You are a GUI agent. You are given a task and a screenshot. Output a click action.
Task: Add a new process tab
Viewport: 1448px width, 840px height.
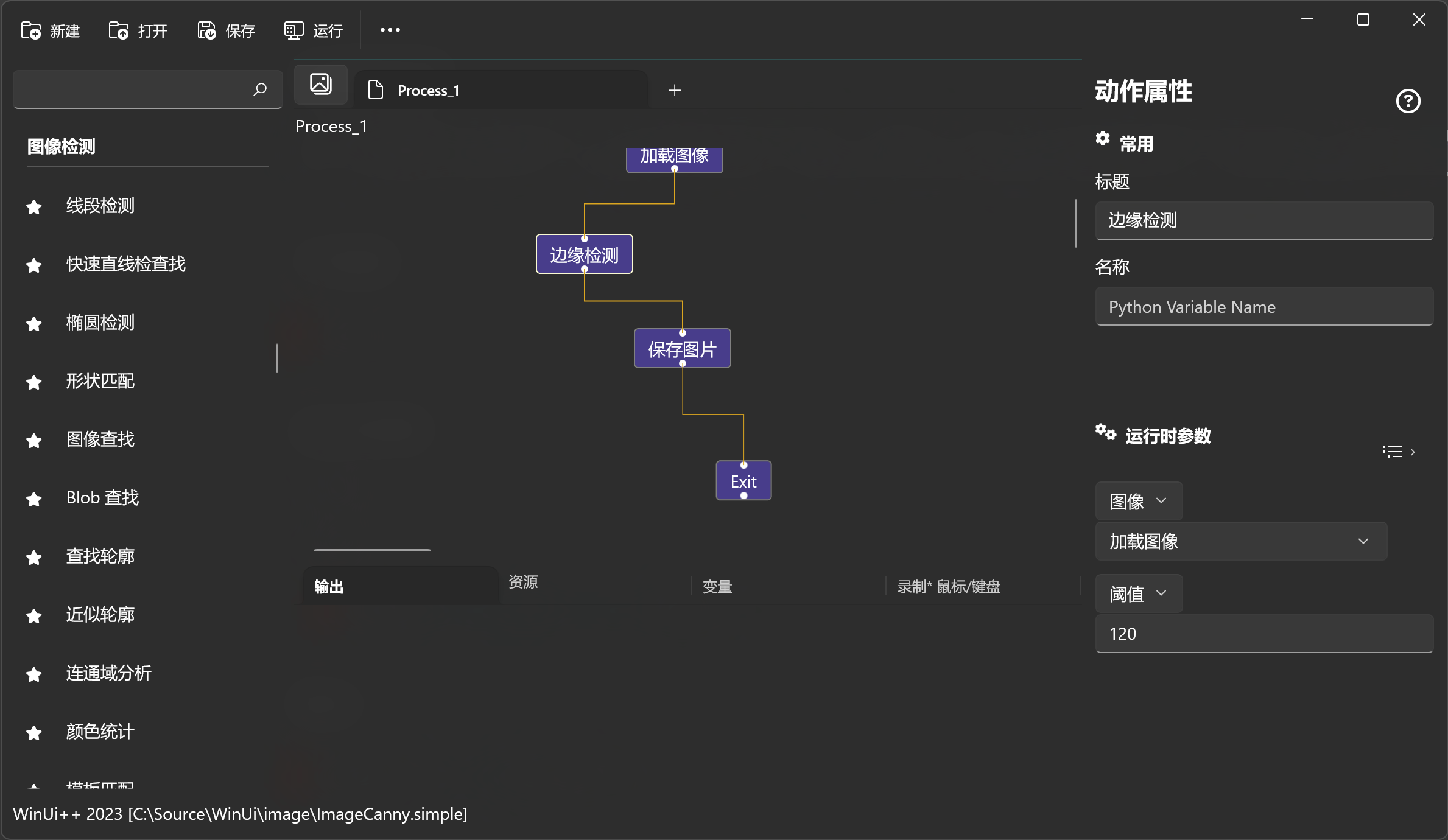[x=674, y=90]
